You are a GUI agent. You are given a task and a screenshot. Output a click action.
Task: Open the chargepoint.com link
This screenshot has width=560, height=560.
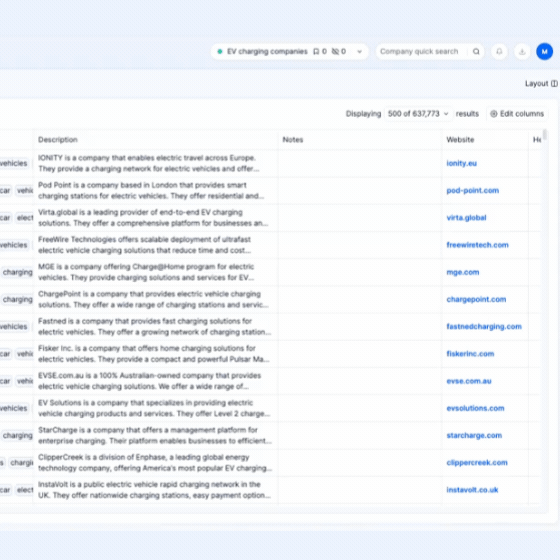pyautogui.click(x=476, y=299)
